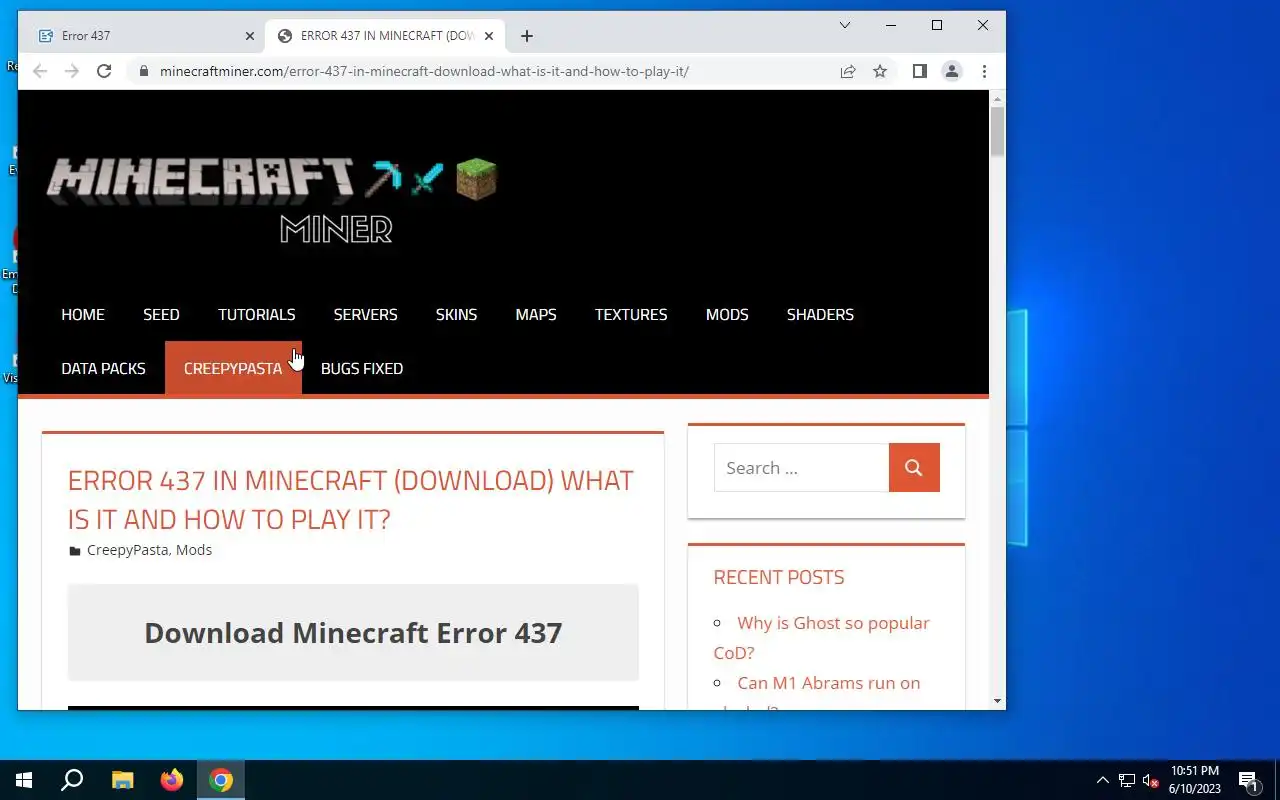The width and height of the screenshot is (1280, 800).
Task: Open the SERVERS menu item
Action: coord(365,314)
